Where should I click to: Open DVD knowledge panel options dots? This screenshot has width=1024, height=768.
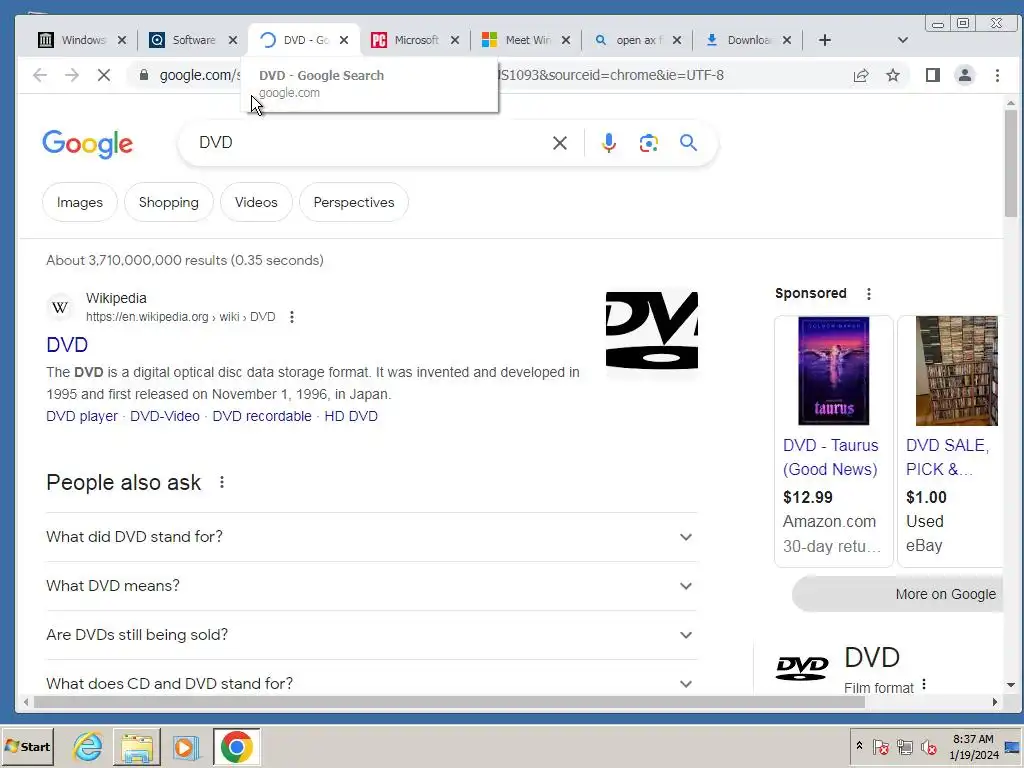coord(924,684)
